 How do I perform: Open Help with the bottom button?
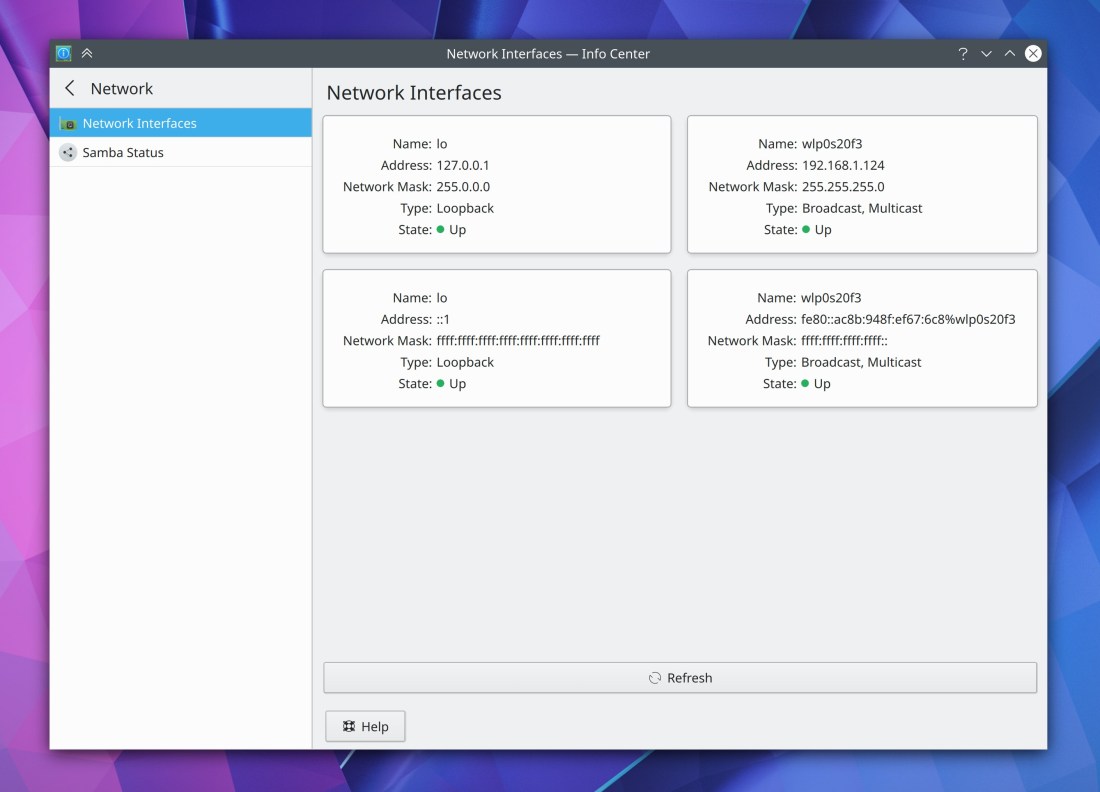click(365, 727)
